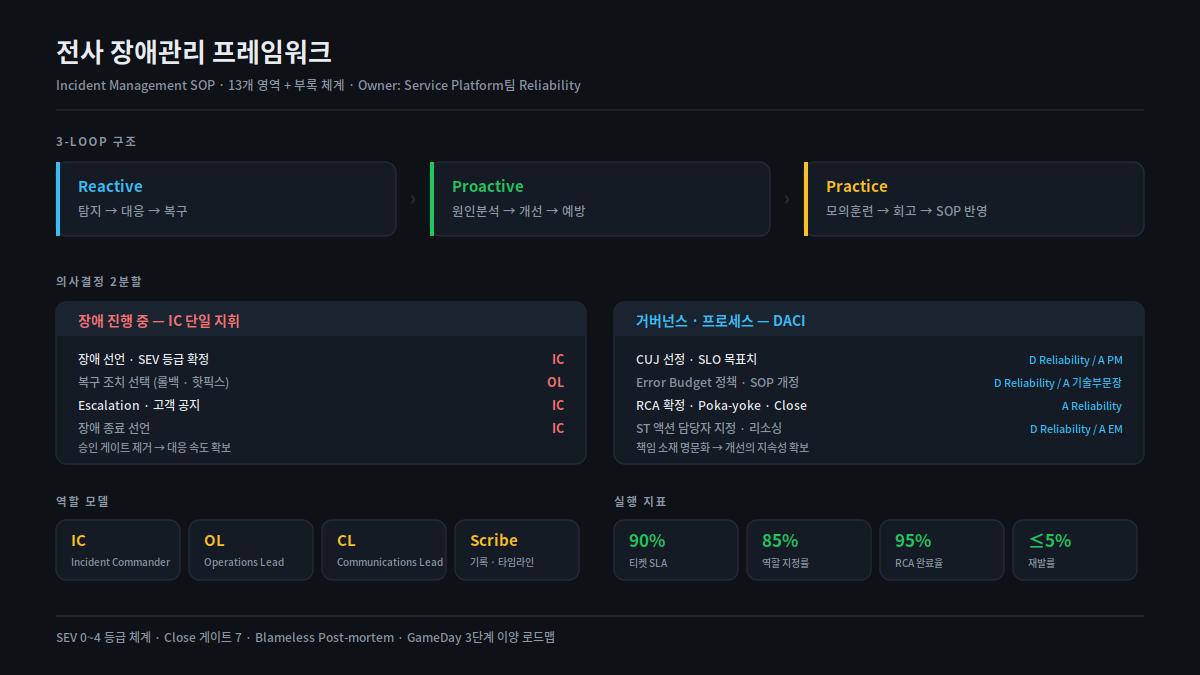
Task: Click the row 장애 종료 선언
Action: click(x=321, y=428)
